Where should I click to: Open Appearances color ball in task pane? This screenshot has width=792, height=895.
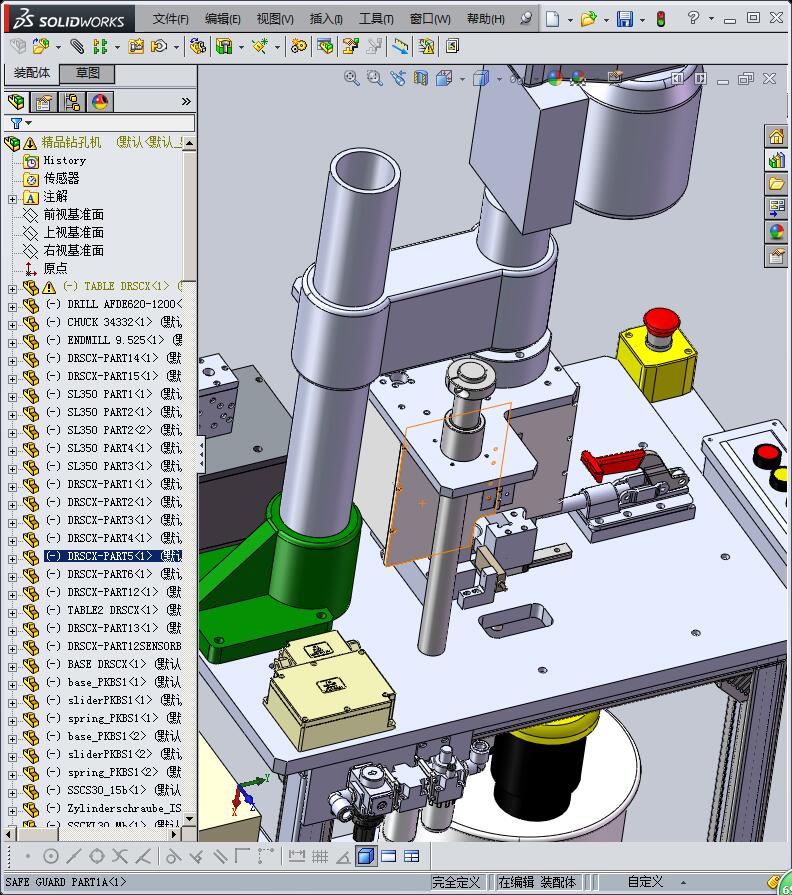click(x=777, y=232)
